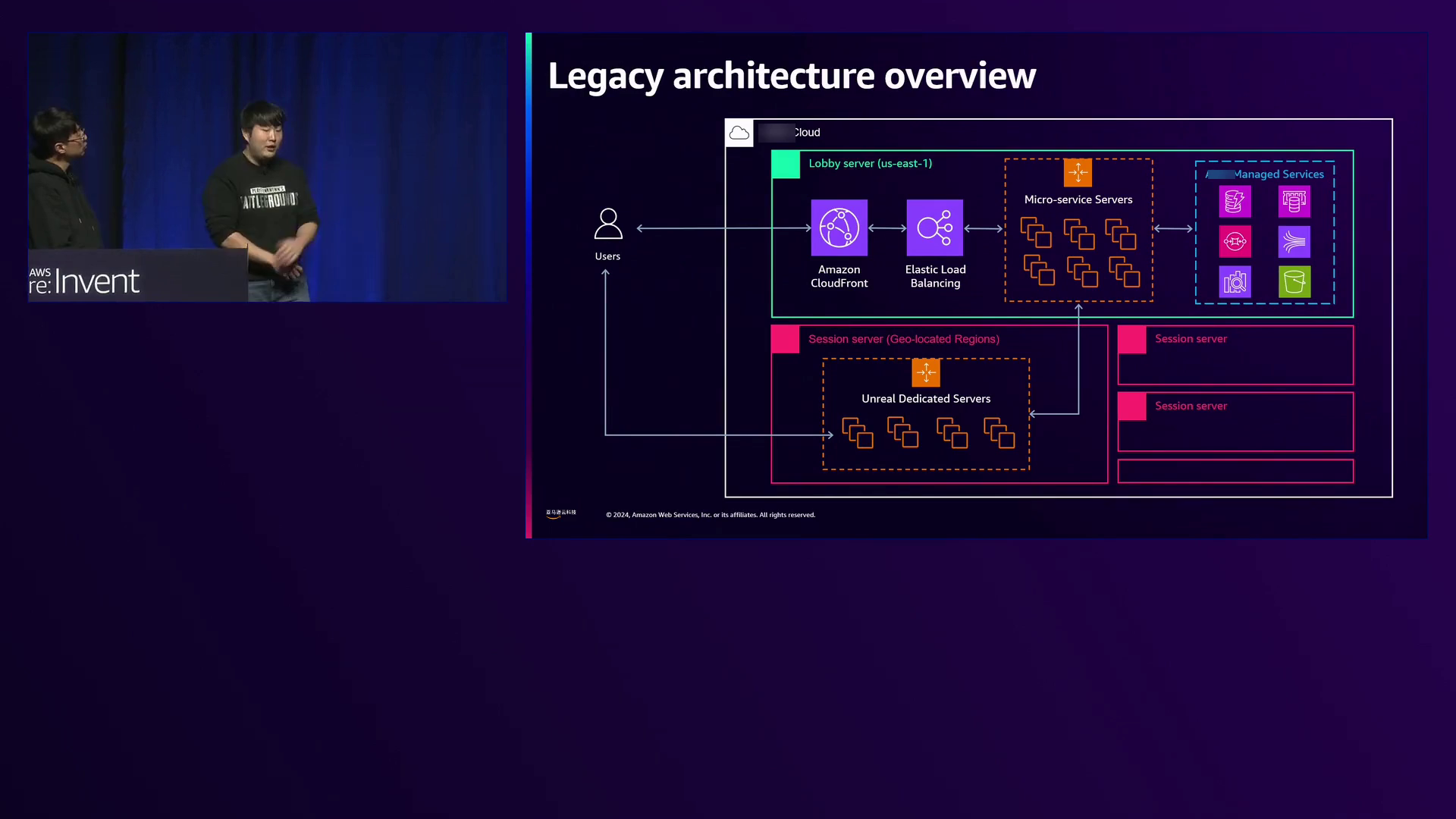This screenshot has height=819, width=1456.
Task: Click the Users person icon
Action: pyautogui.click(x=607, y=224)
